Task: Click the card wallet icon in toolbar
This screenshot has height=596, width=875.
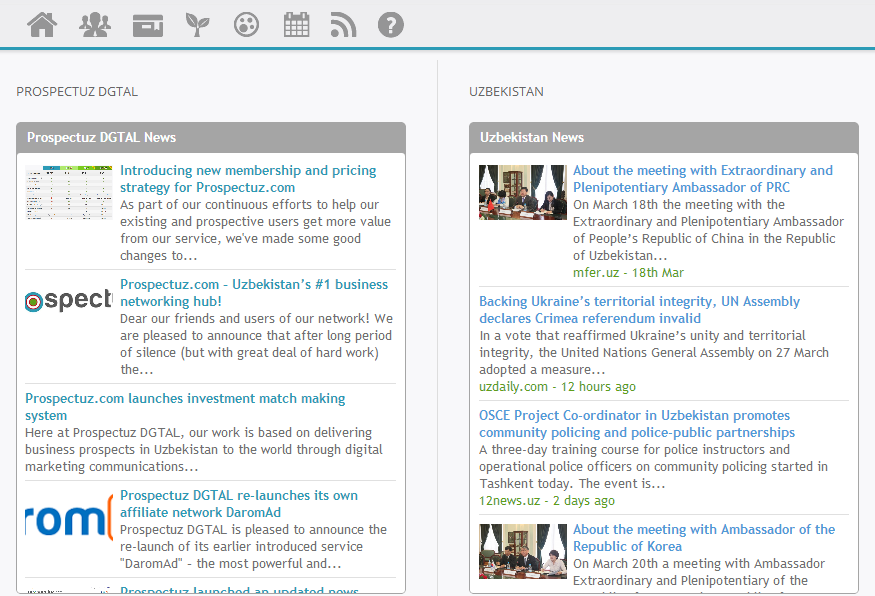Action: (148, 25)
